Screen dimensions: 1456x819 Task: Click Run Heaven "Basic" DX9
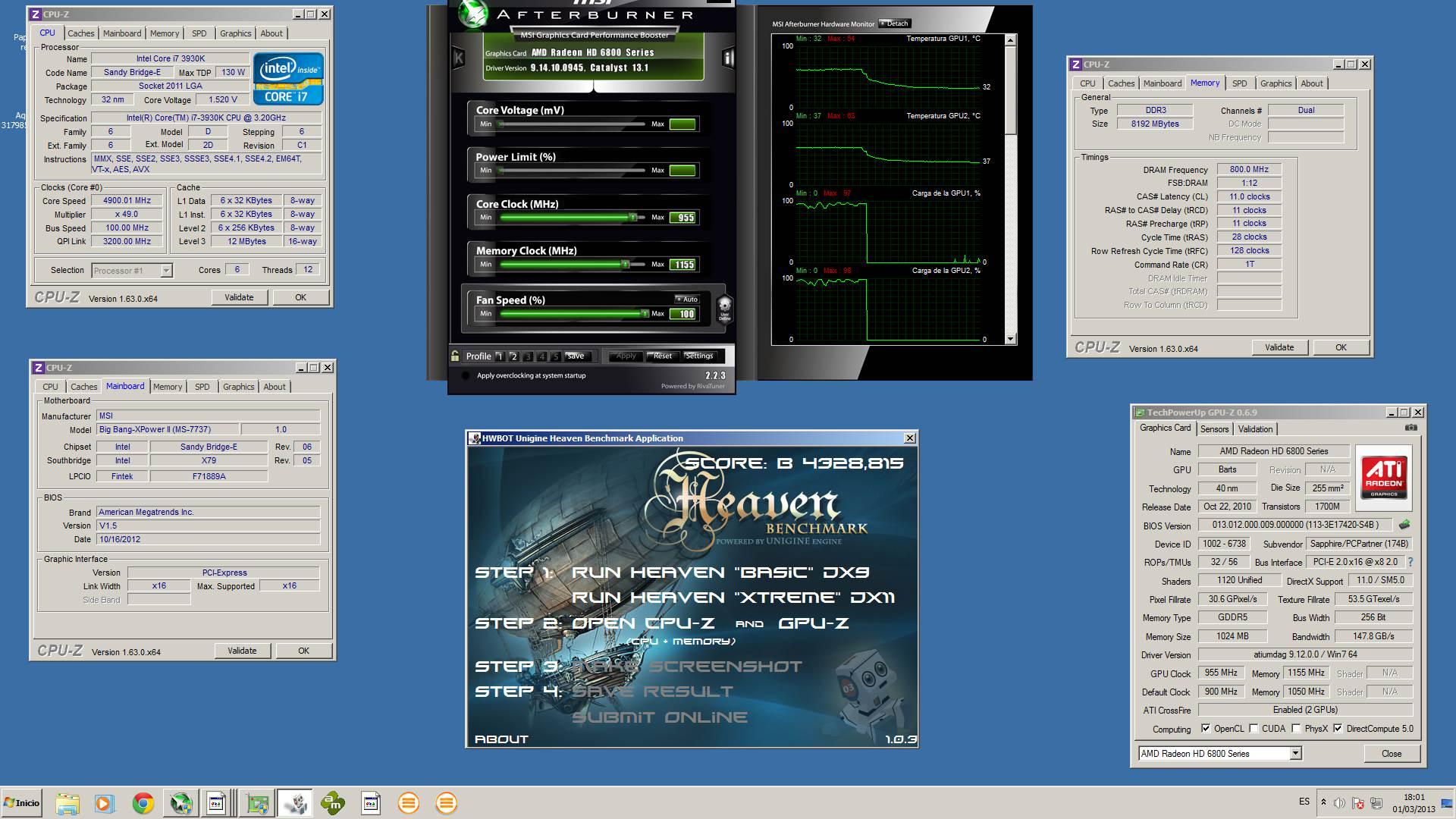(720, 573)
